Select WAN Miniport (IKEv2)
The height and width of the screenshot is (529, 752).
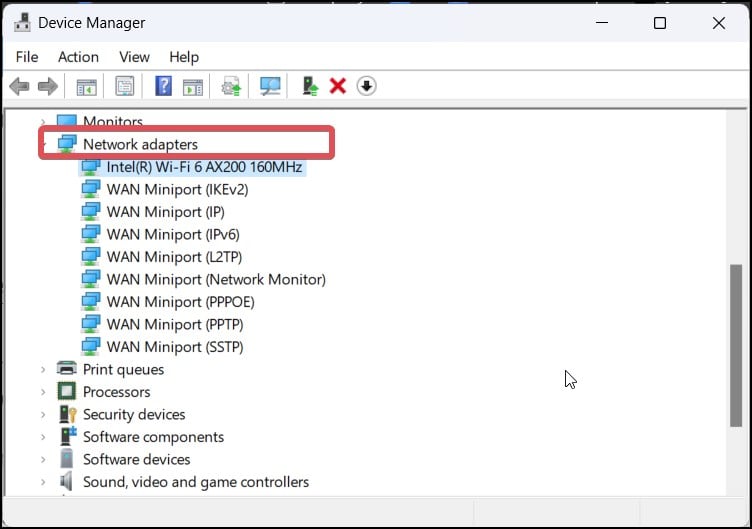point(177,189)
